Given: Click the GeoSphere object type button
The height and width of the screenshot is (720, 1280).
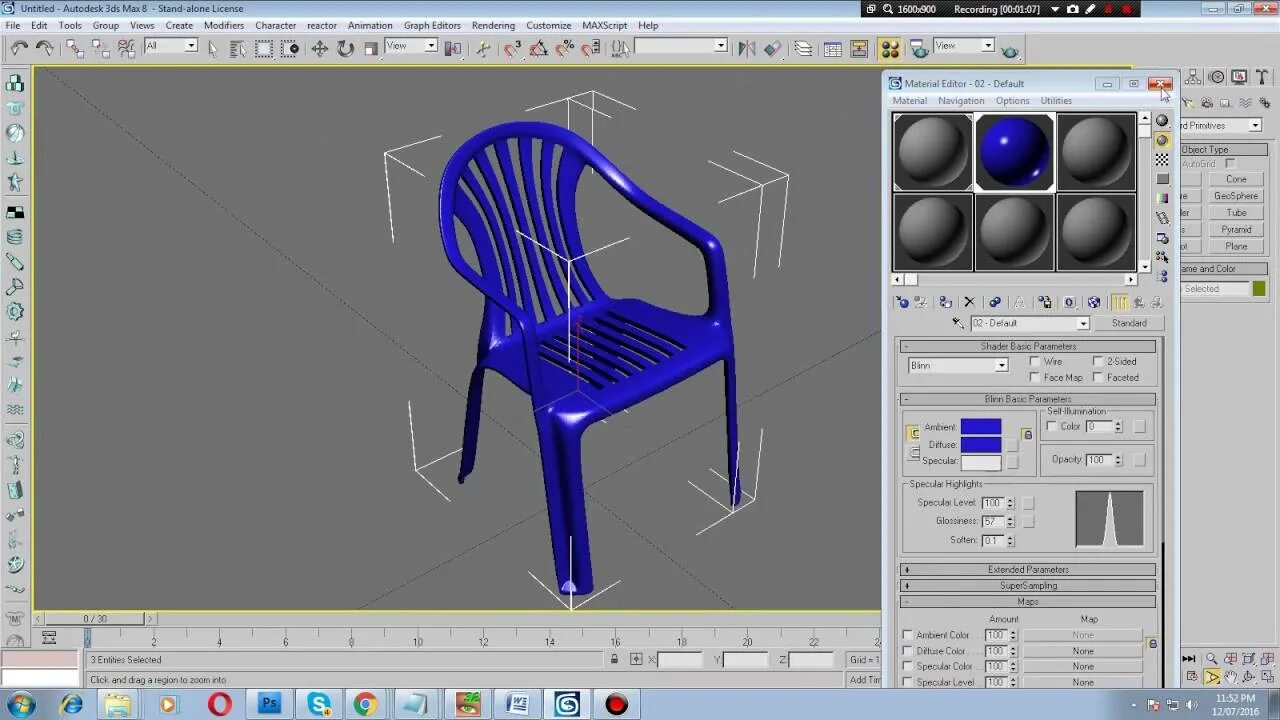Looking at the screenshot, I should [1236, 196].
